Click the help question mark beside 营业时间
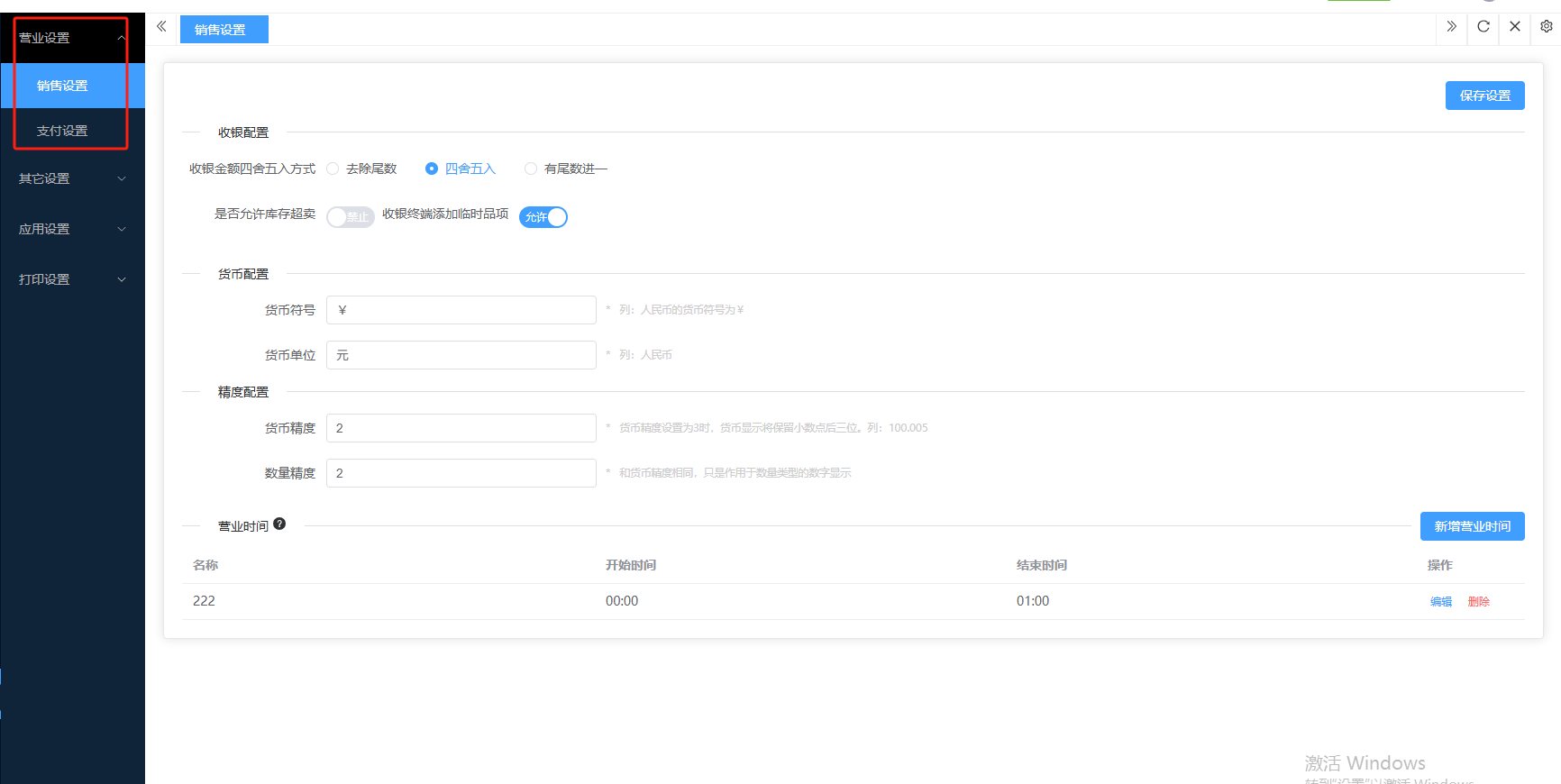 (279, 524)
